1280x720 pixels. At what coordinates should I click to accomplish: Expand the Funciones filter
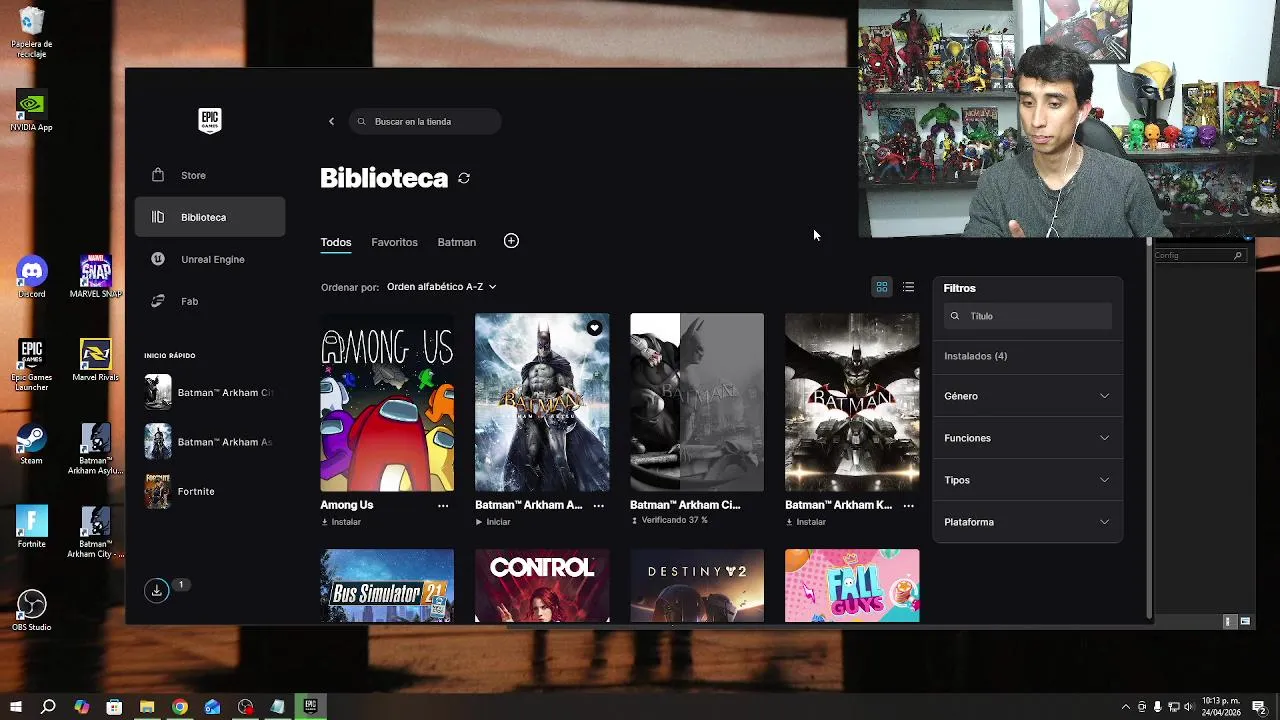tap(1027, 438)
